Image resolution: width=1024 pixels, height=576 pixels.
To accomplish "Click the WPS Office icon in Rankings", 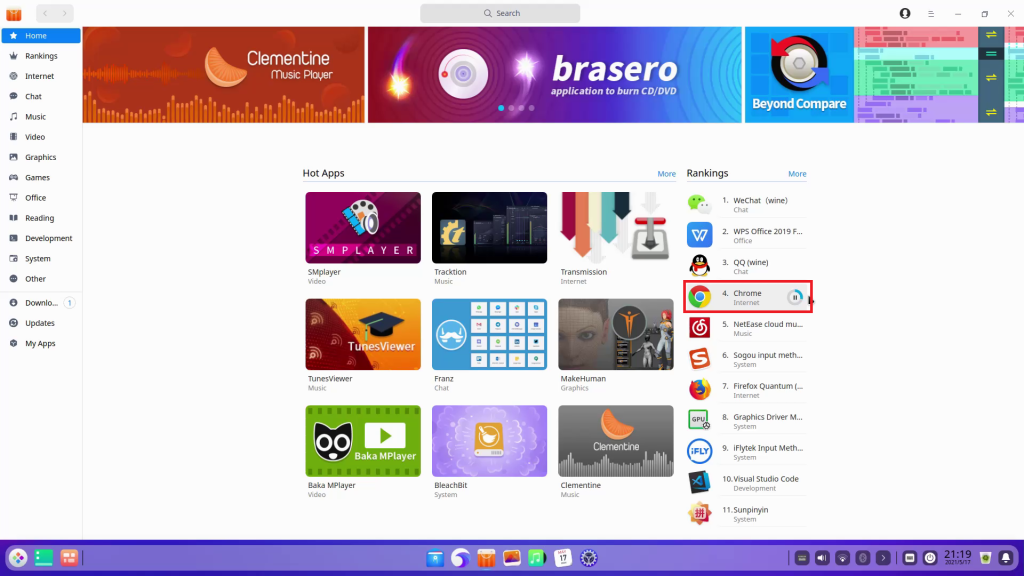I will click(699, 235).
